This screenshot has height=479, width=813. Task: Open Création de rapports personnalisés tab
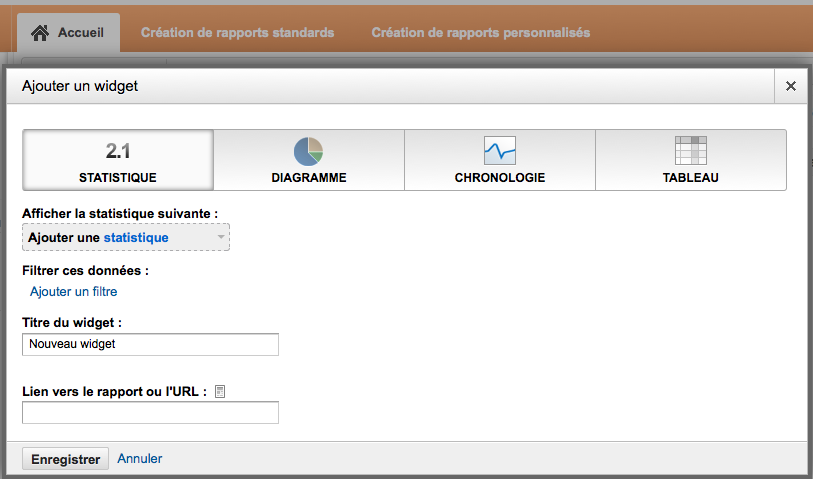tap(481, 33)
